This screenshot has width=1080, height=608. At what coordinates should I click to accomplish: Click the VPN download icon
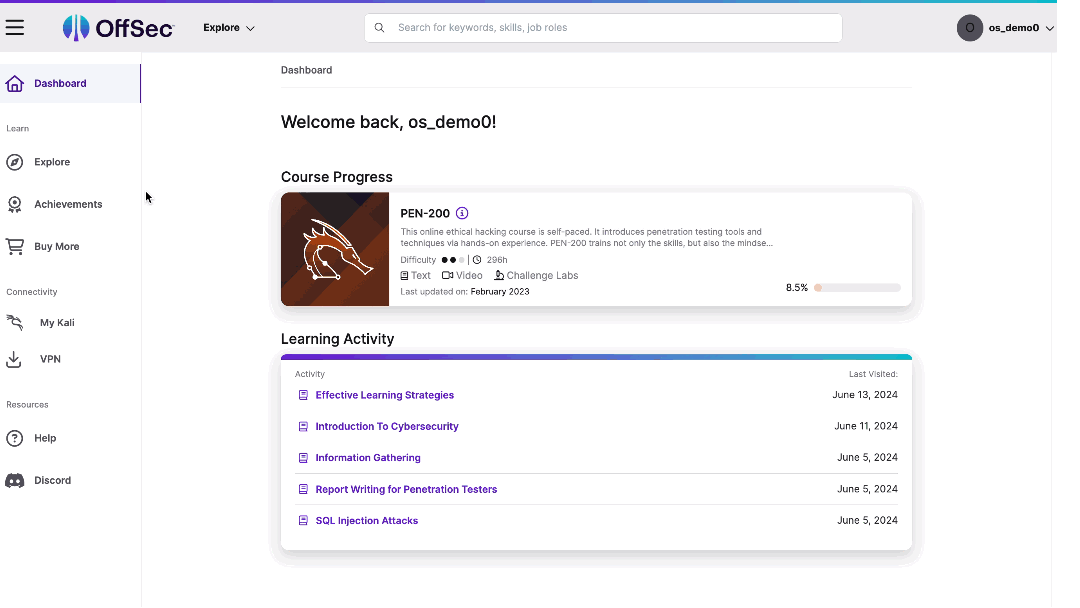click(x=15, y=359)
